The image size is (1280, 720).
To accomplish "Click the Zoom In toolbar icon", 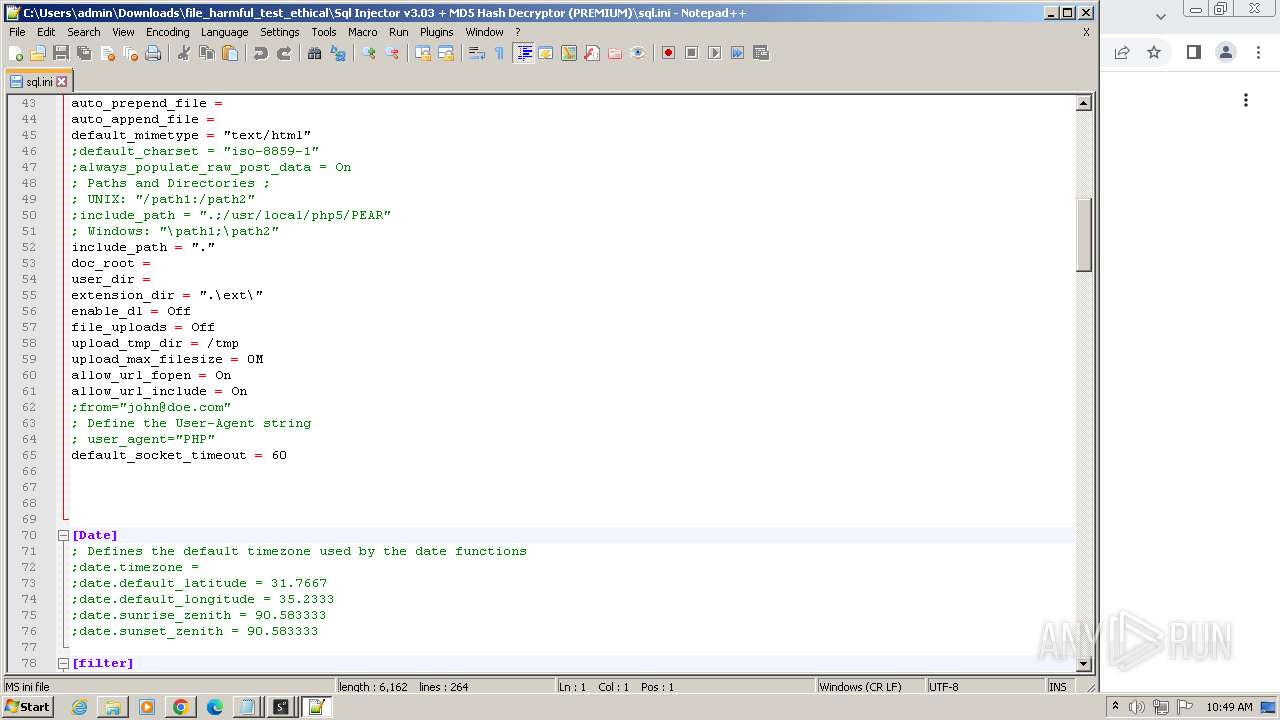I will point(369,53).
